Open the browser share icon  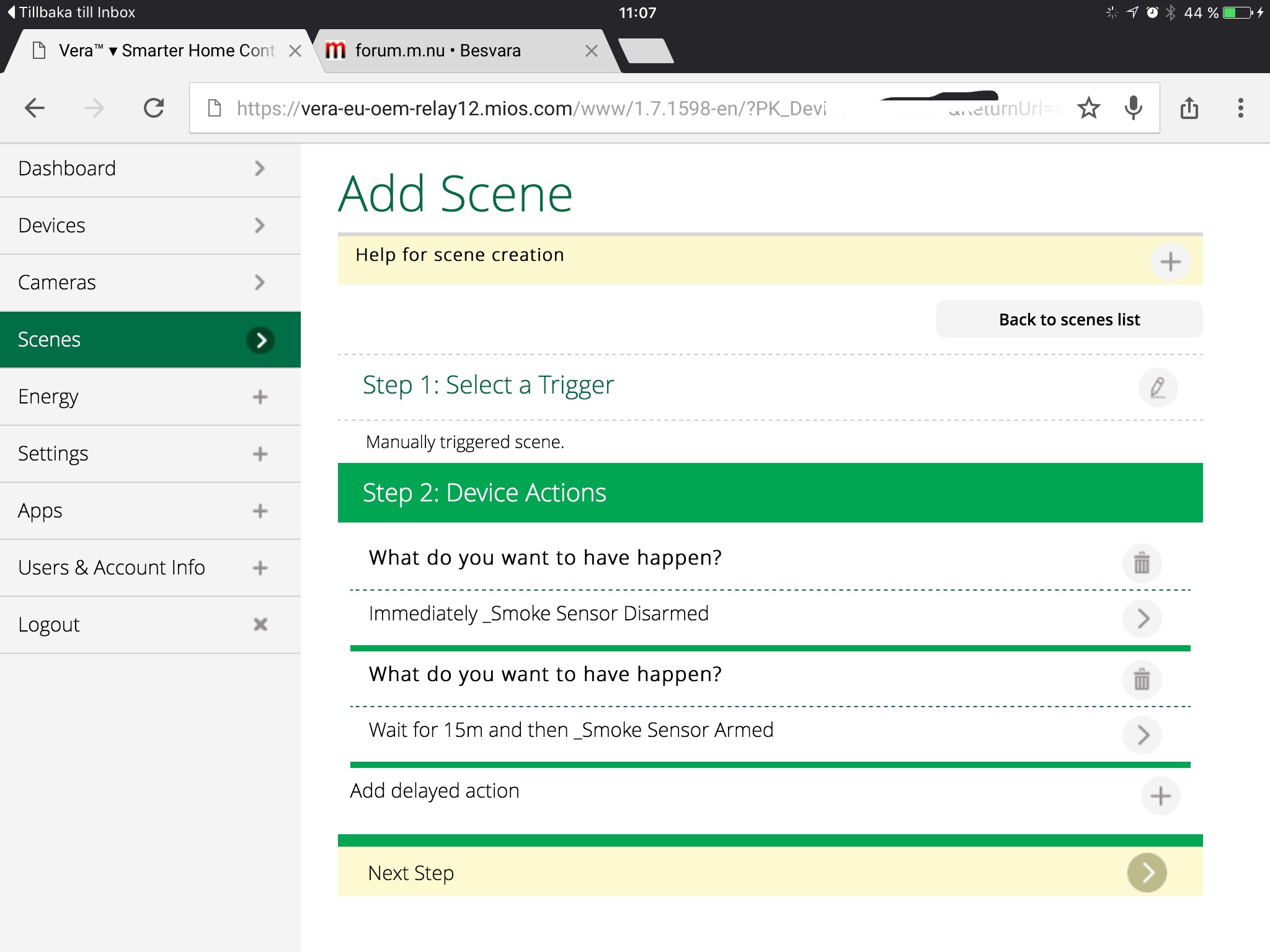tap(1189, 108)
